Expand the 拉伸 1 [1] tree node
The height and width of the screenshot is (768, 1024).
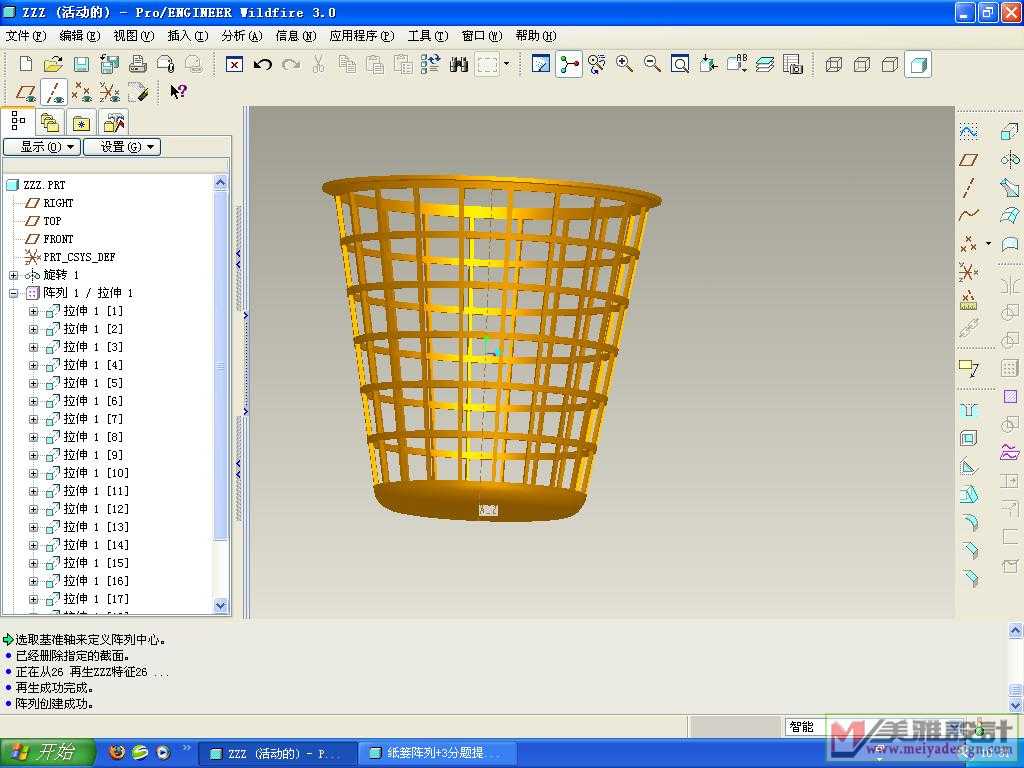[33, 312]
